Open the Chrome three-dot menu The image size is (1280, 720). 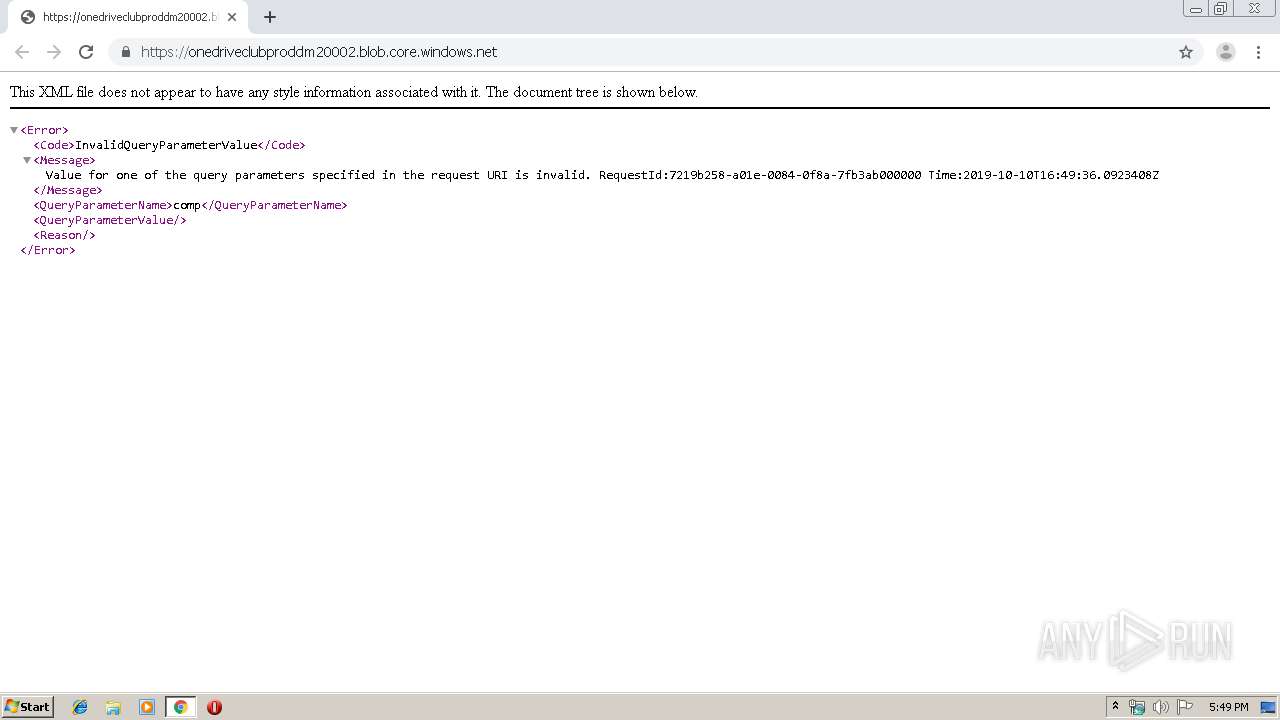point(1259,52)
